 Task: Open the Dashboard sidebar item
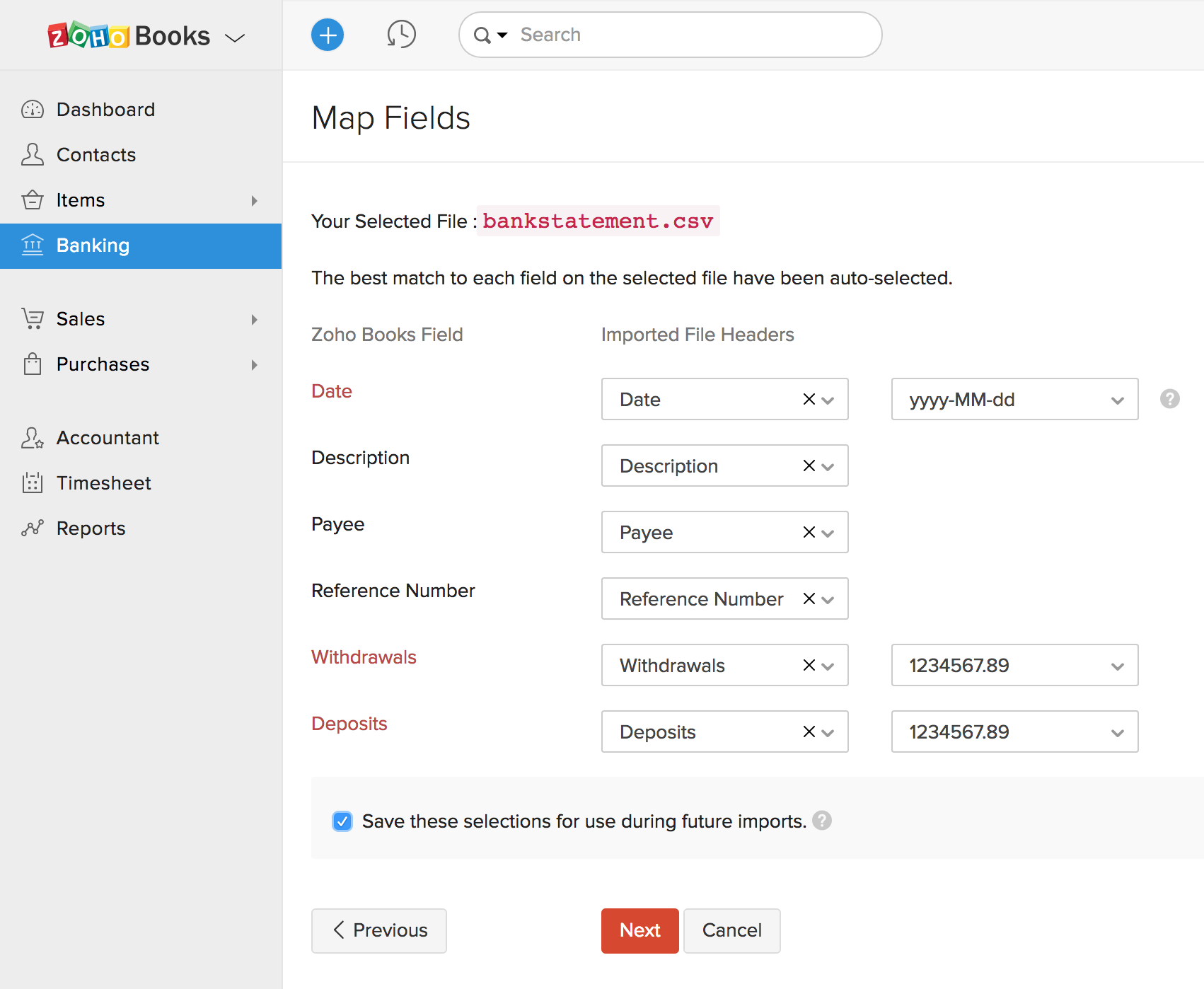[x=105, y=110]
